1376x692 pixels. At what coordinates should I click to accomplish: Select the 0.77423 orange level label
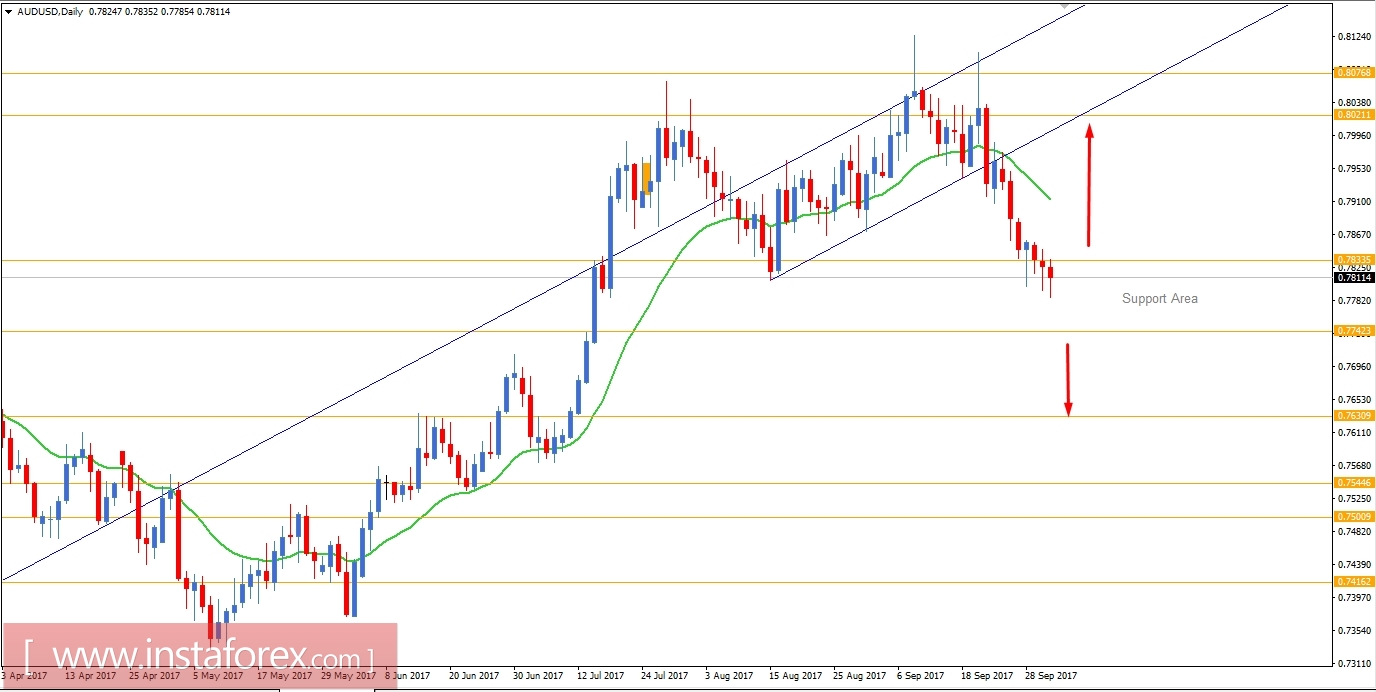point(1354,330)
